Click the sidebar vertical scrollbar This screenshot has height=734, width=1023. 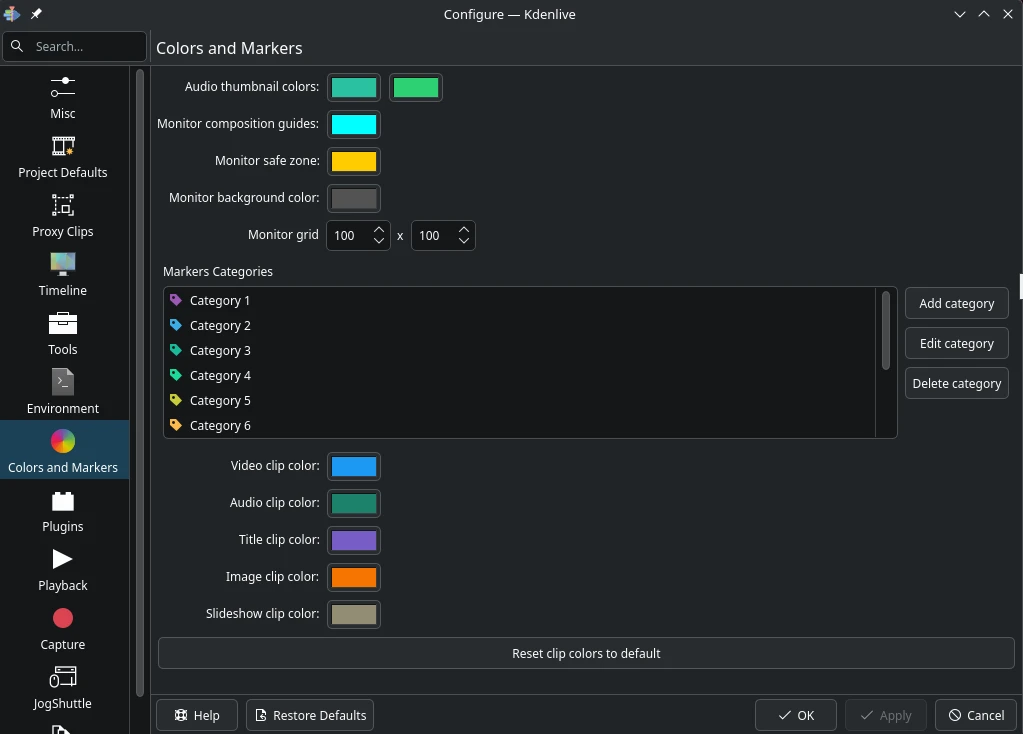pyautogui.click(x=140, y=383)
